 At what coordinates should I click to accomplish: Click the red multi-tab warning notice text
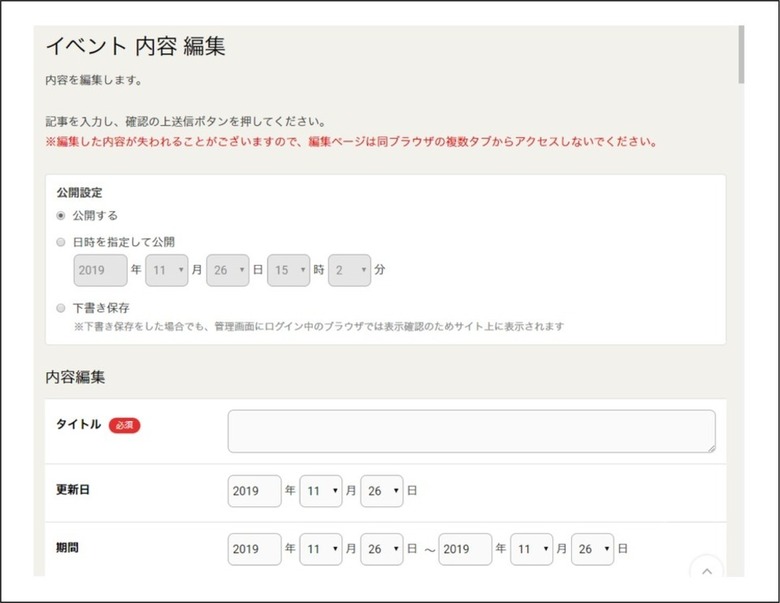click(351, 142)
